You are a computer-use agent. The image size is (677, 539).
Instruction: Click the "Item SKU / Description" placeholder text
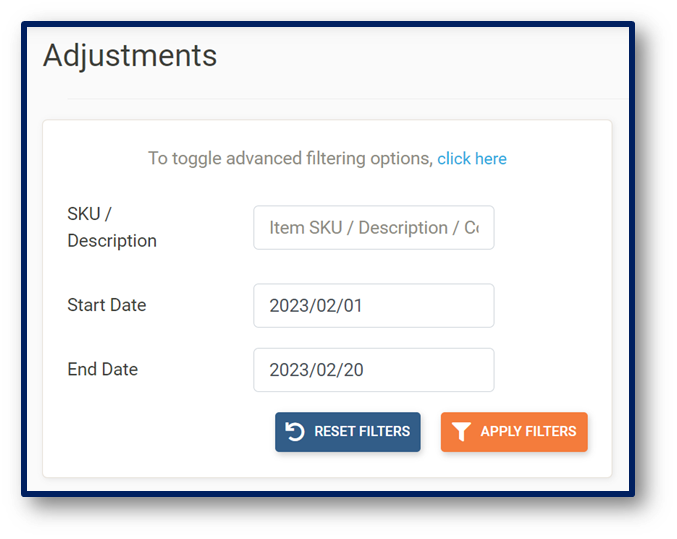click(372, 228)
